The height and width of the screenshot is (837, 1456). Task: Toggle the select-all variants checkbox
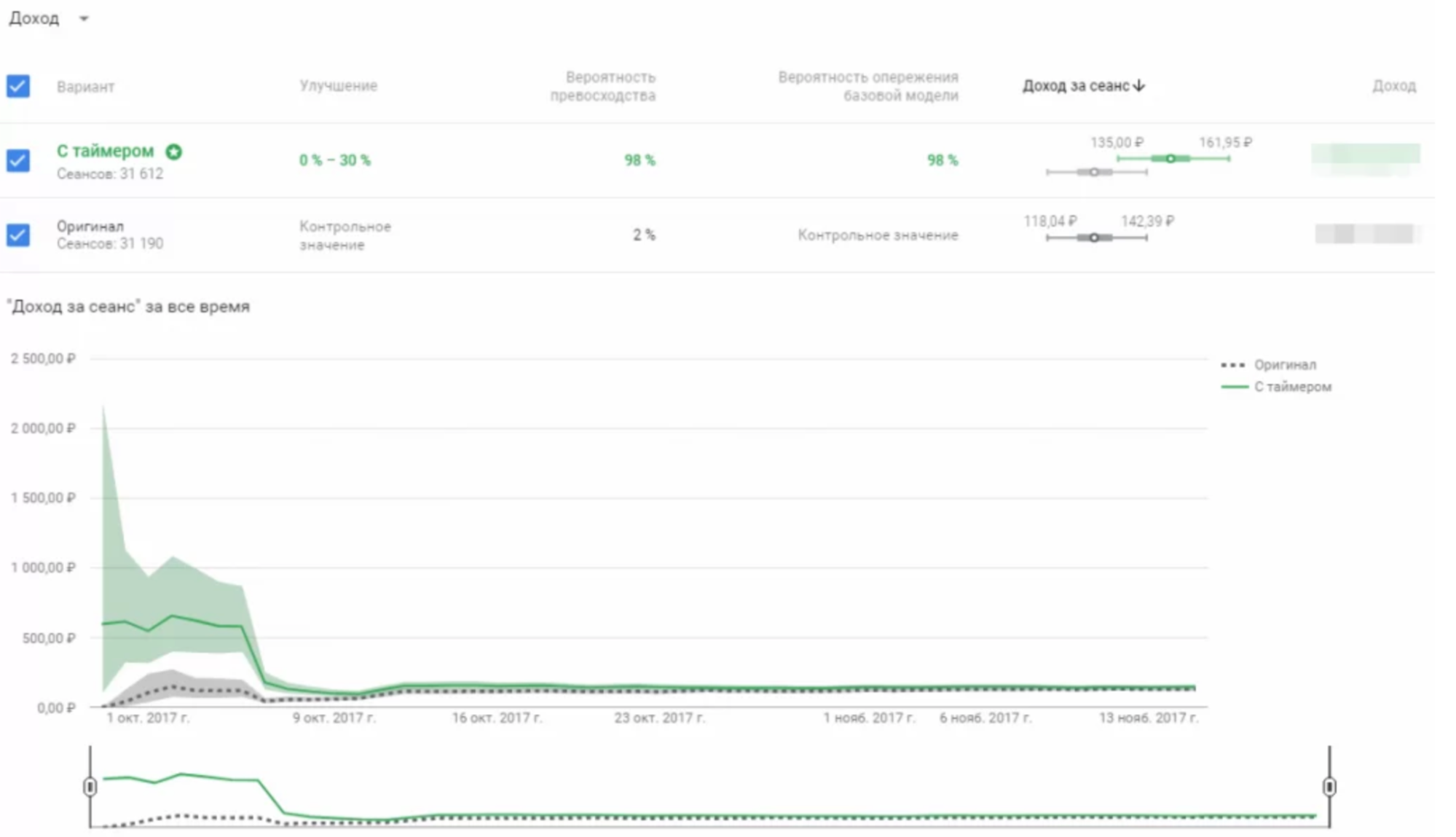(x=18, y=86)
